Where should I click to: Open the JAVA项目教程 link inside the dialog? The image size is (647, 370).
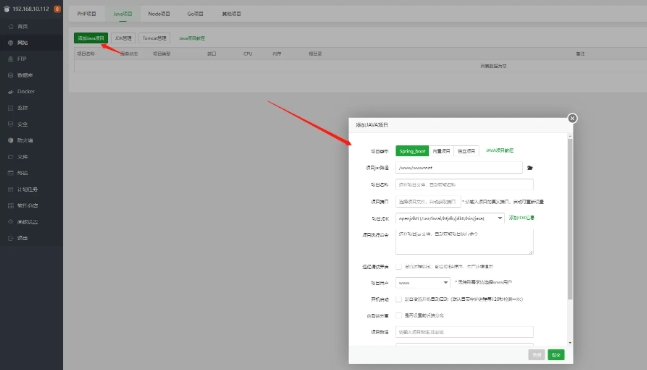click(x=500, y=151)
